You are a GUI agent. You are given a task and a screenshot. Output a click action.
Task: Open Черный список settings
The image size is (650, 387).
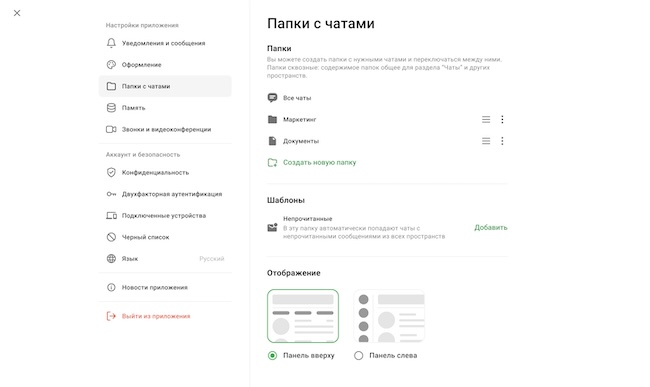(x=165, y=237)
